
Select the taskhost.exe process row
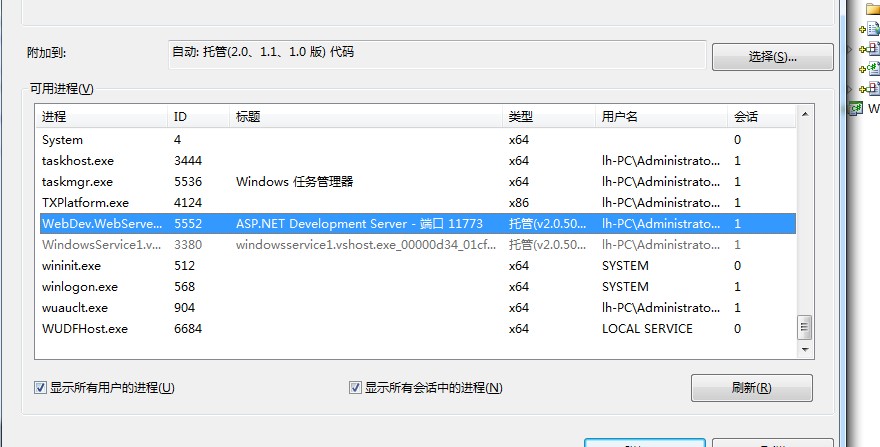(418, 161)
